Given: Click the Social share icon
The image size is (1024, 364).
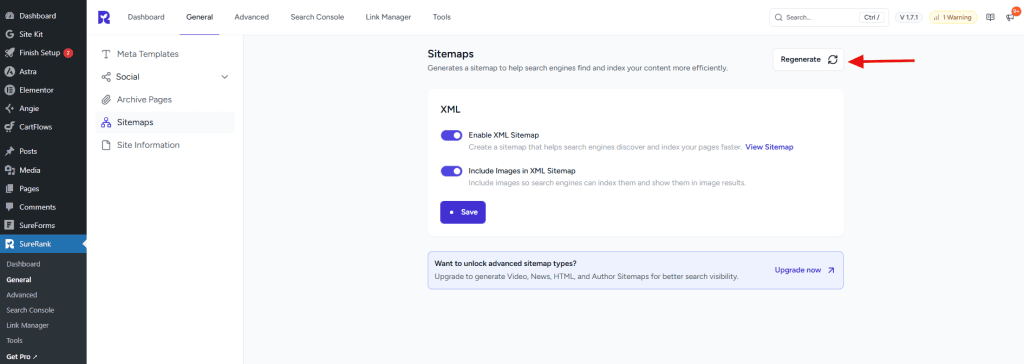Looking at the screenshot, I should (x=106, y=76).
